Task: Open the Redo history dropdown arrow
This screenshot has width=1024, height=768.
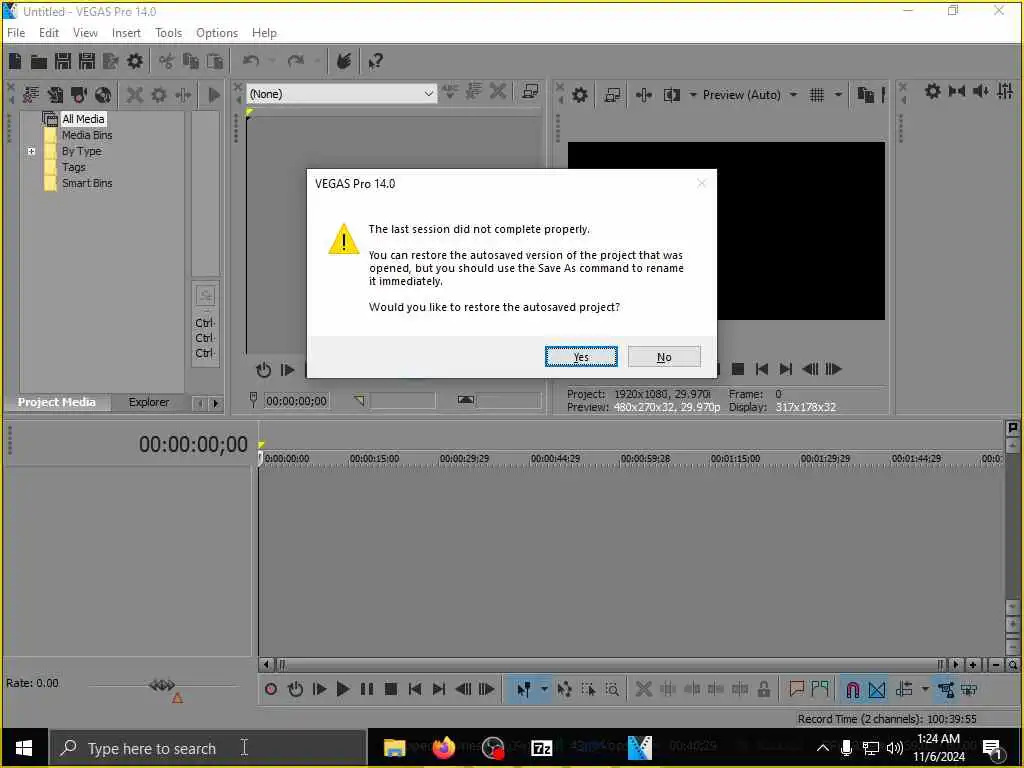Action: click(317, 61)
